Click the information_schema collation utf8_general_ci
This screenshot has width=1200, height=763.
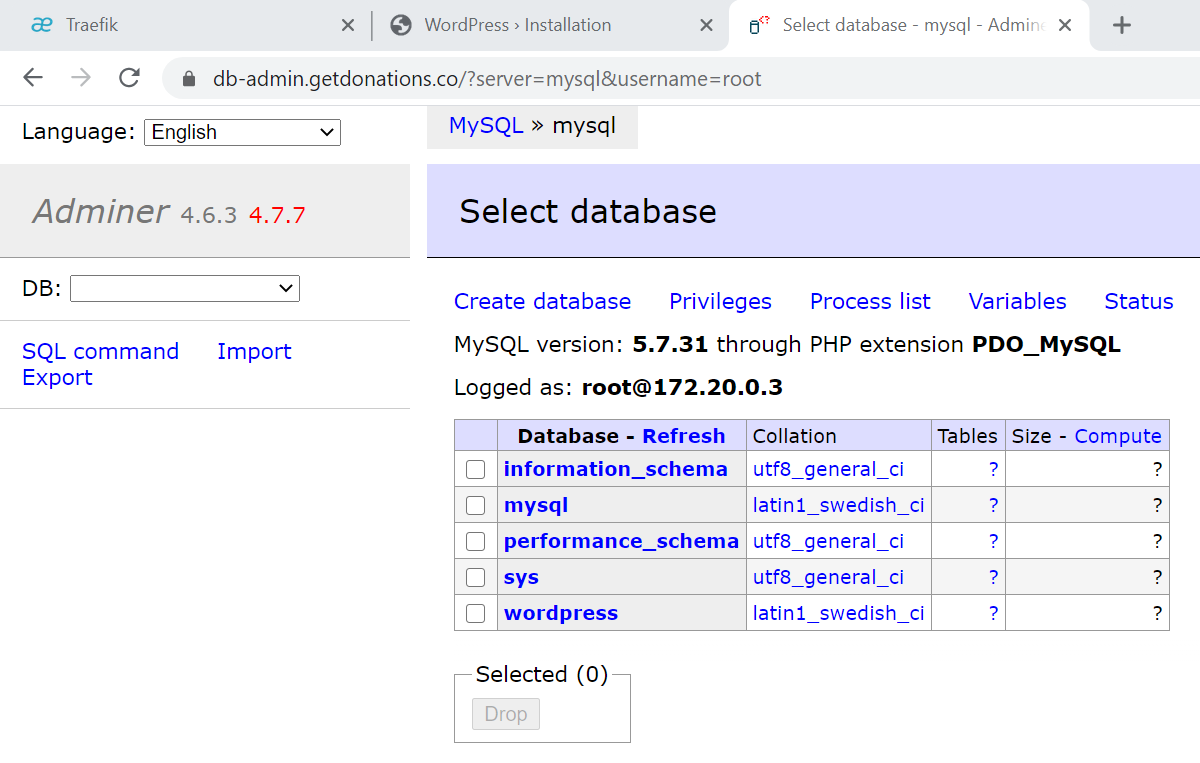point(828,469)
